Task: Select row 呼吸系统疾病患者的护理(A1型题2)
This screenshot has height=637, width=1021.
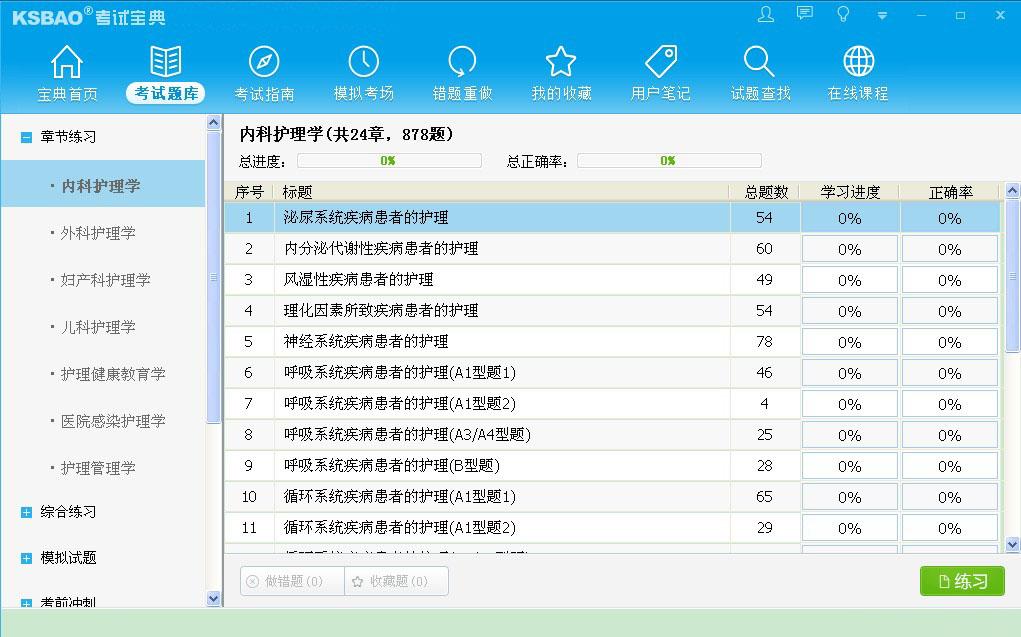Action: click(612, 404)
